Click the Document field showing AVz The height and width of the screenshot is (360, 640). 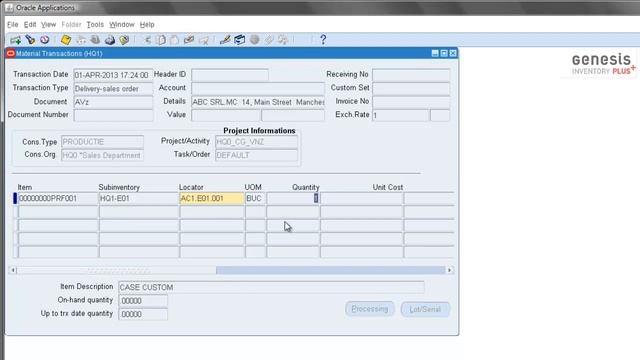(113, 102)
